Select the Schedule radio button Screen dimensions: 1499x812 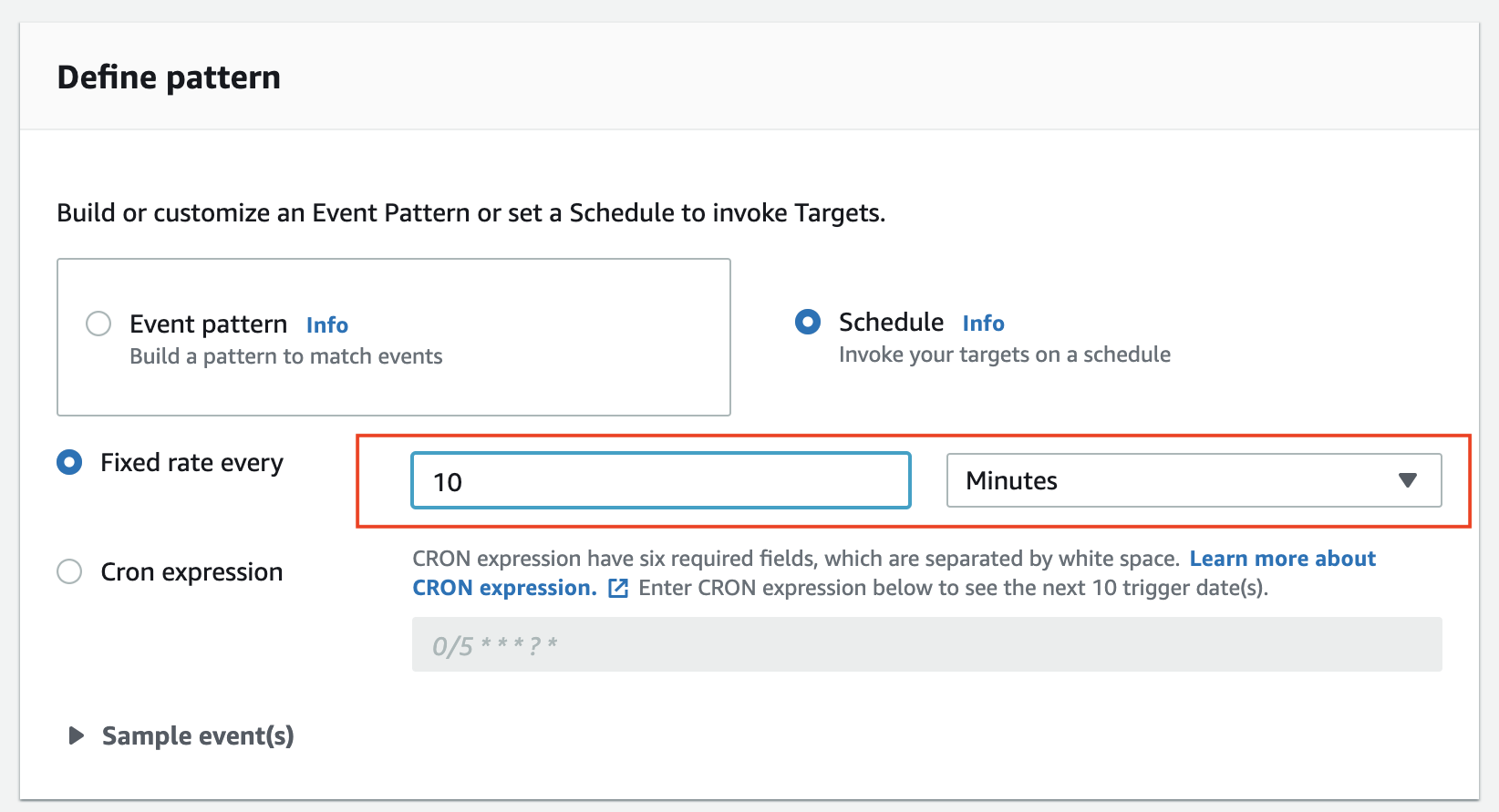pyautogui.click(x=808, y=322)
